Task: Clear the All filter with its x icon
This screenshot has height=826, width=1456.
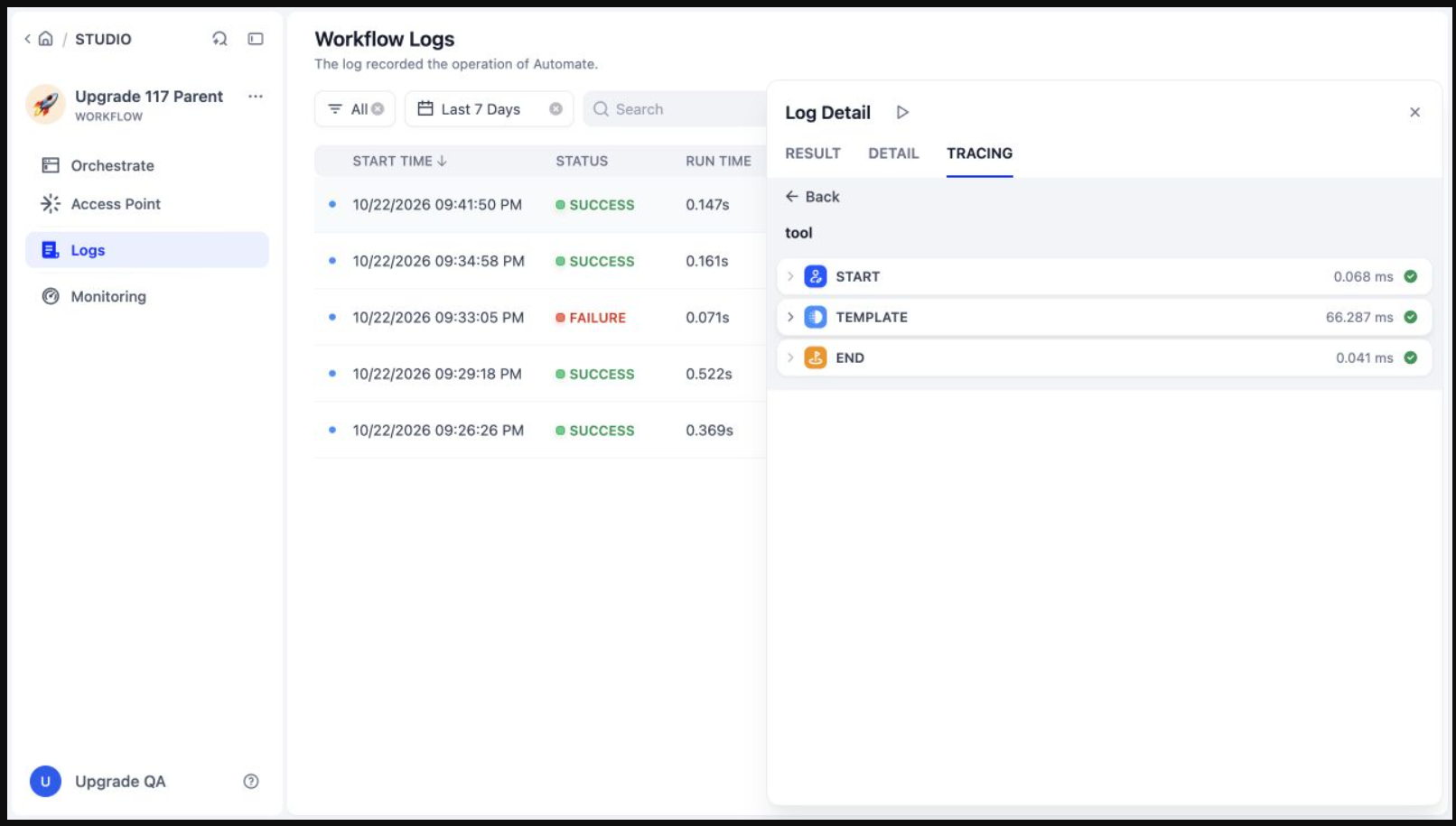Action: [378, 109]
